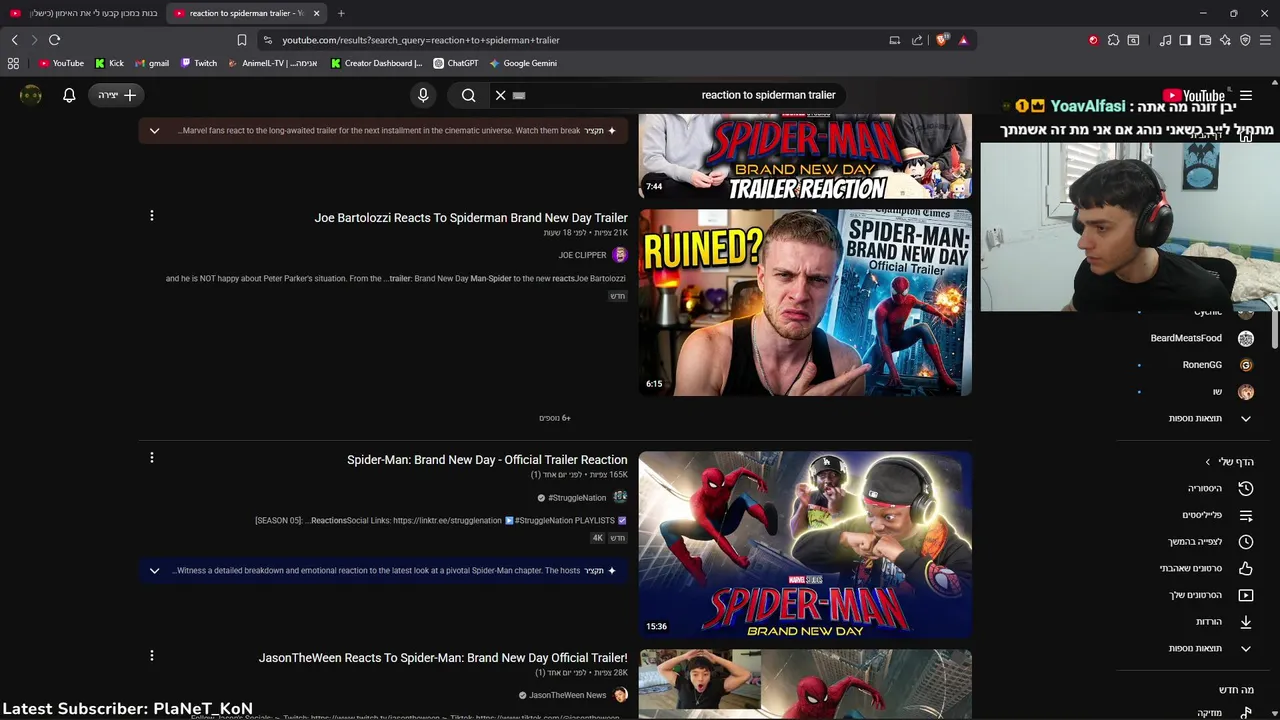Image resolution: width=1280 pixels, height=720 pixels.
Task: Reload the page with the browser refresh button
Action: click(54, 40)
